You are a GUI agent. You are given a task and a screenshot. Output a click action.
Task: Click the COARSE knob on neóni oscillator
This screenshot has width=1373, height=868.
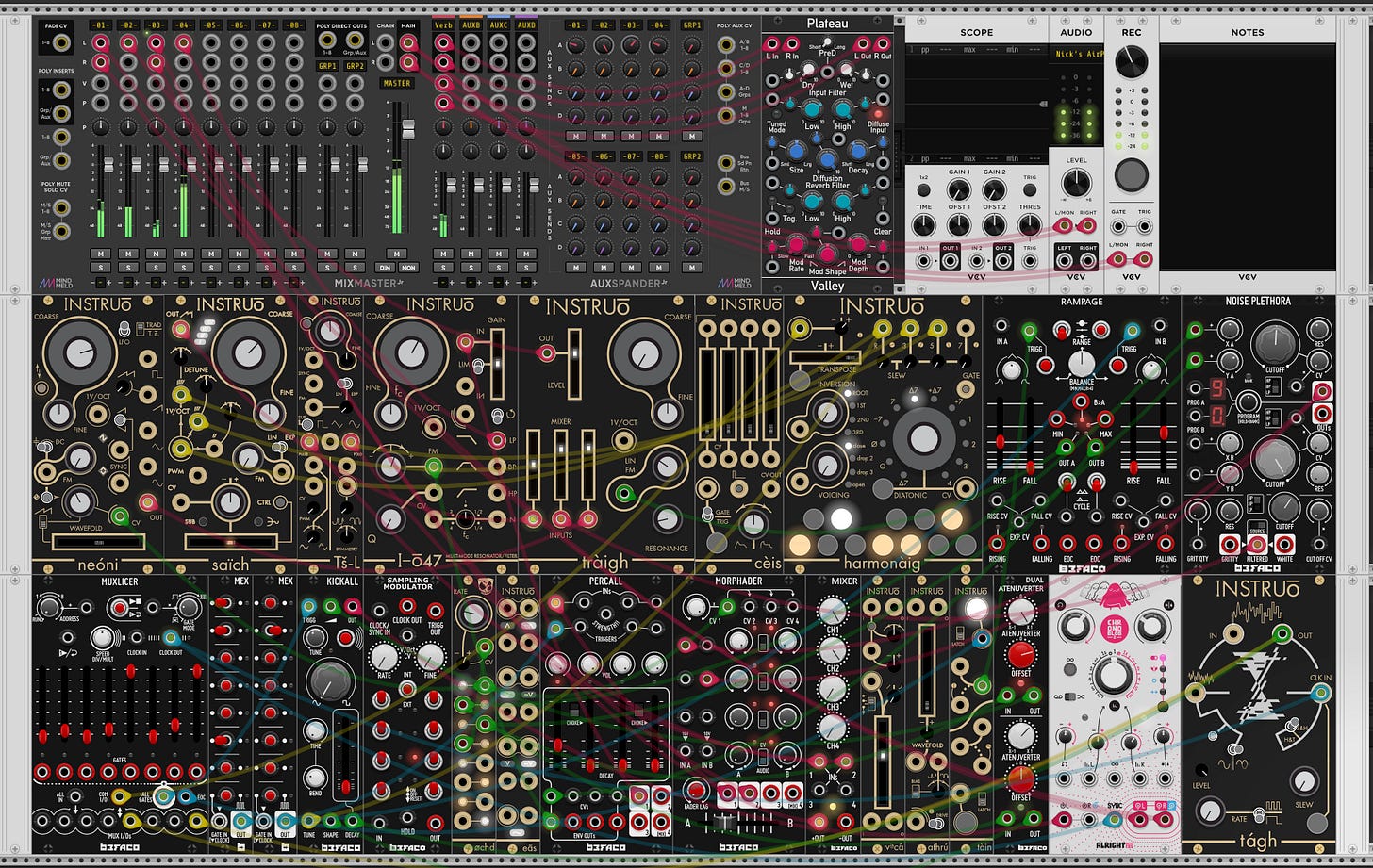point(79,353)
